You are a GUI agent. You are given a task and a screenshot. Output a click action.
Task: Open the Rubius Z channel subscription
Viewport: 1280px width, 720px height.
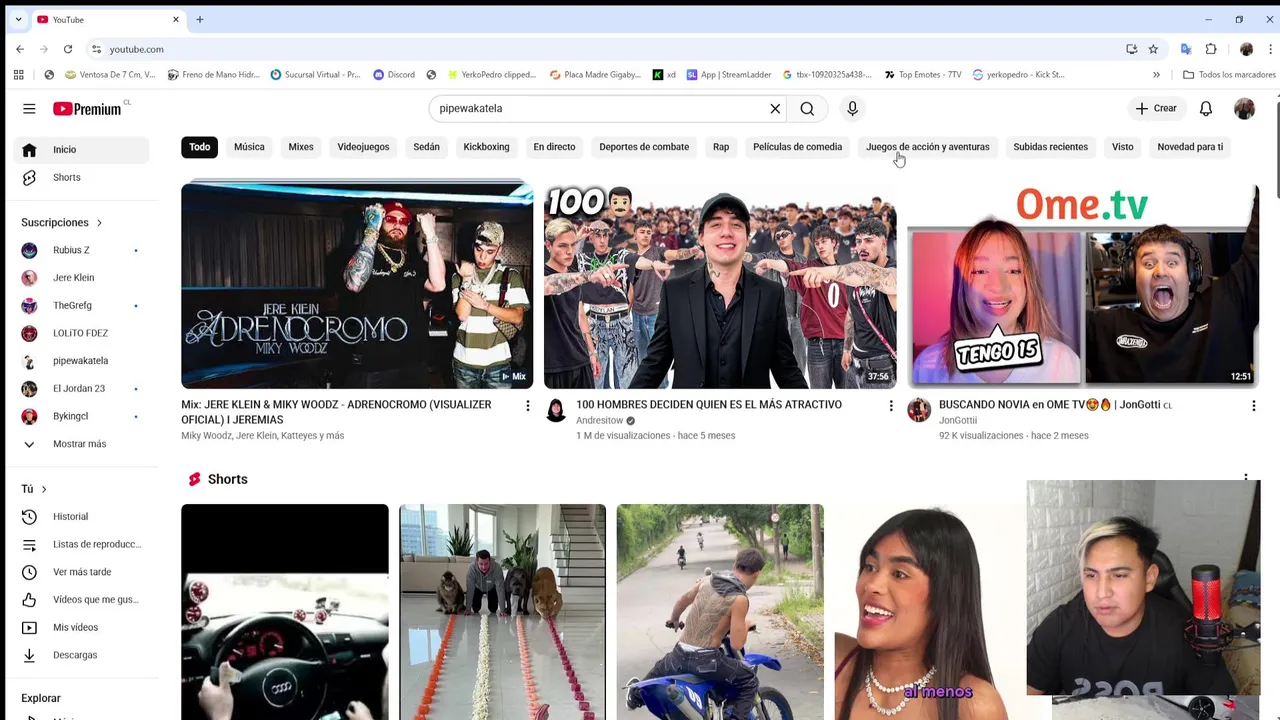coord(82,250)
